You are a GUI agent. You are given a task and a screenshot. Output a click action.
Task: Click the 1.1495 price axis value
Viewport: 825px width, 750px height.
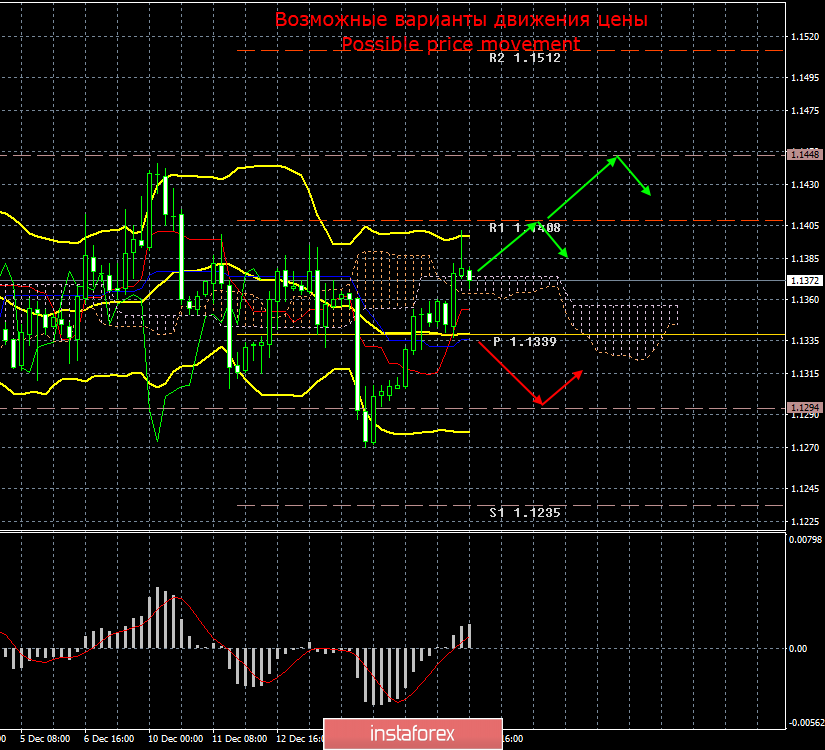tap(805, 77)
